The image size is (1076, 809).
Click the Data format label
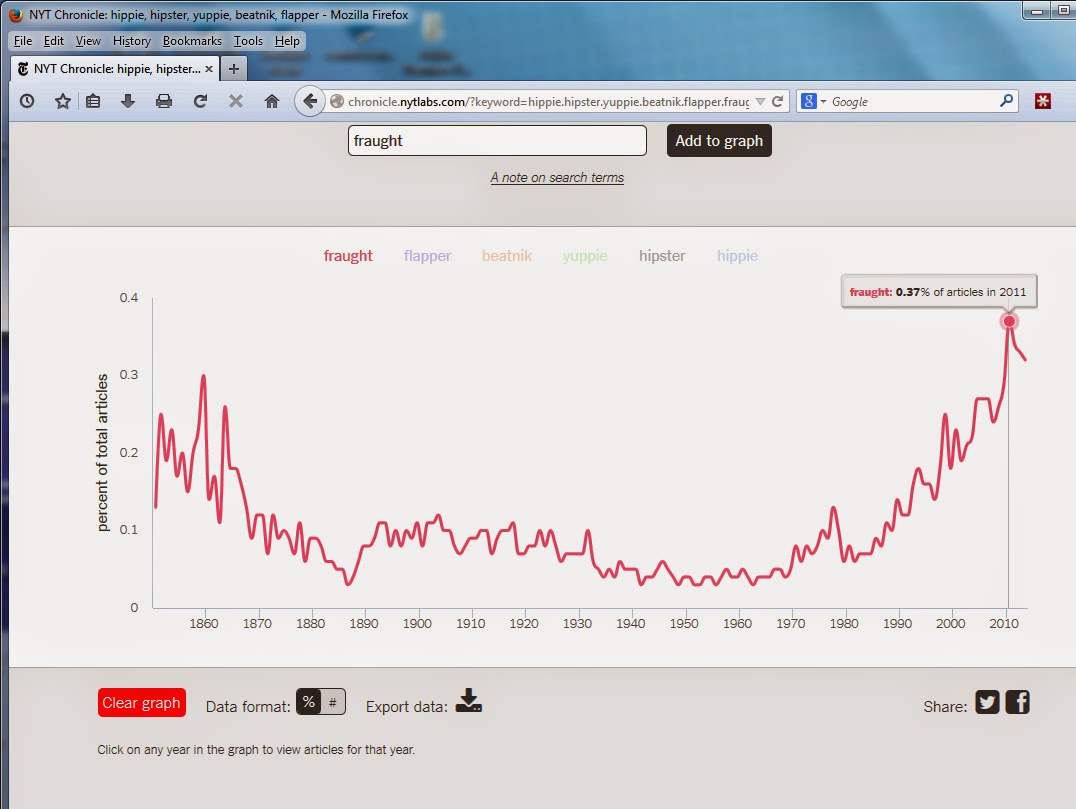coord(248,707)
